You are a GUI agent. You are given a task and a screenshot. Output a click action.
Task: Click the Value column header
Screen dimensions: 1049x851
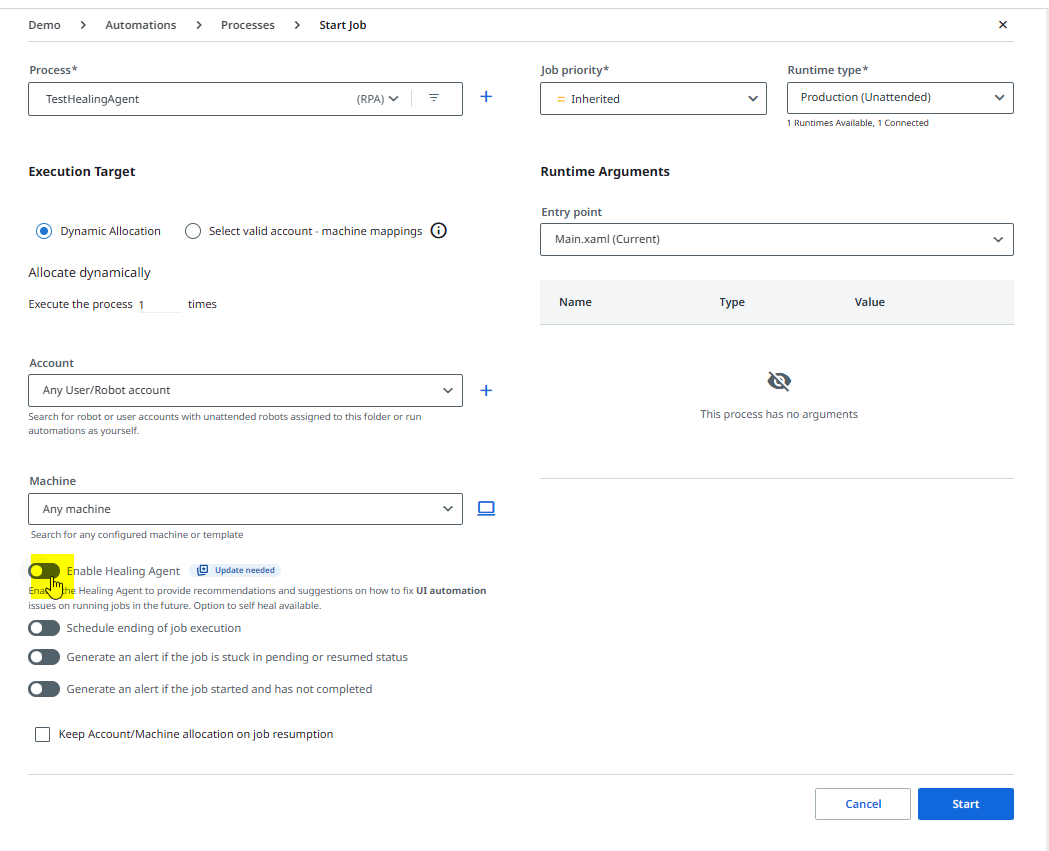869,302
